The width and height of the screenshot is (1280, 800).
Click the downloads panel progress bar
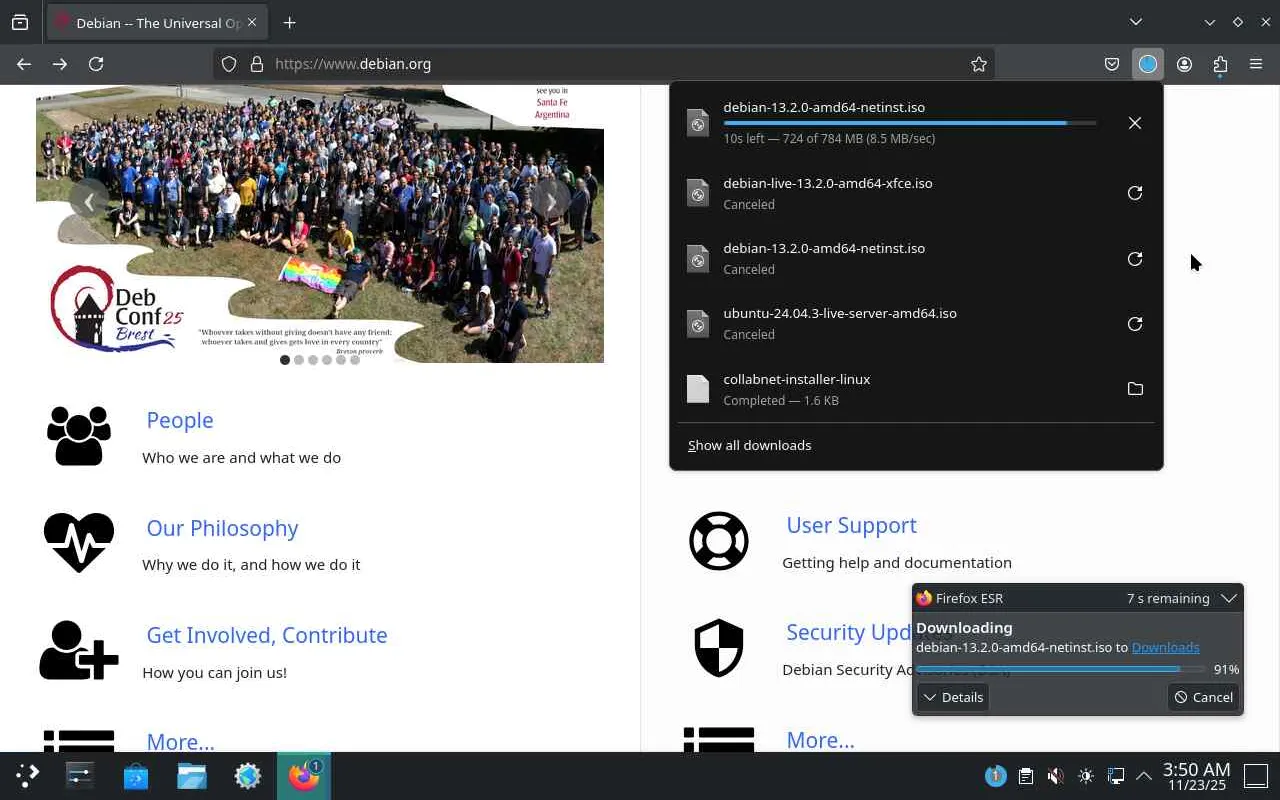pyautogui.click(x=910, y=123)
